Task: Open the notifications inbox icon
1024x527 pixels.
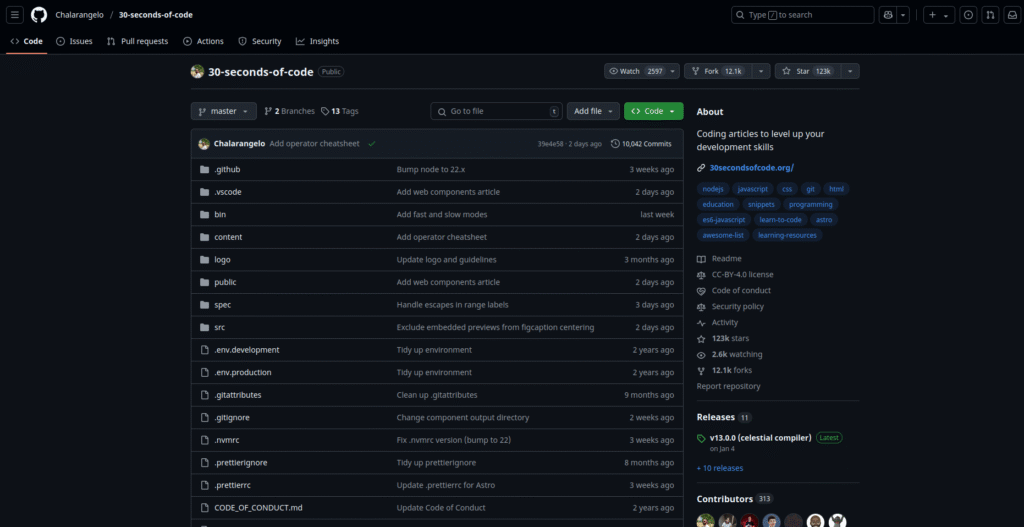Action: [1011, 14]
